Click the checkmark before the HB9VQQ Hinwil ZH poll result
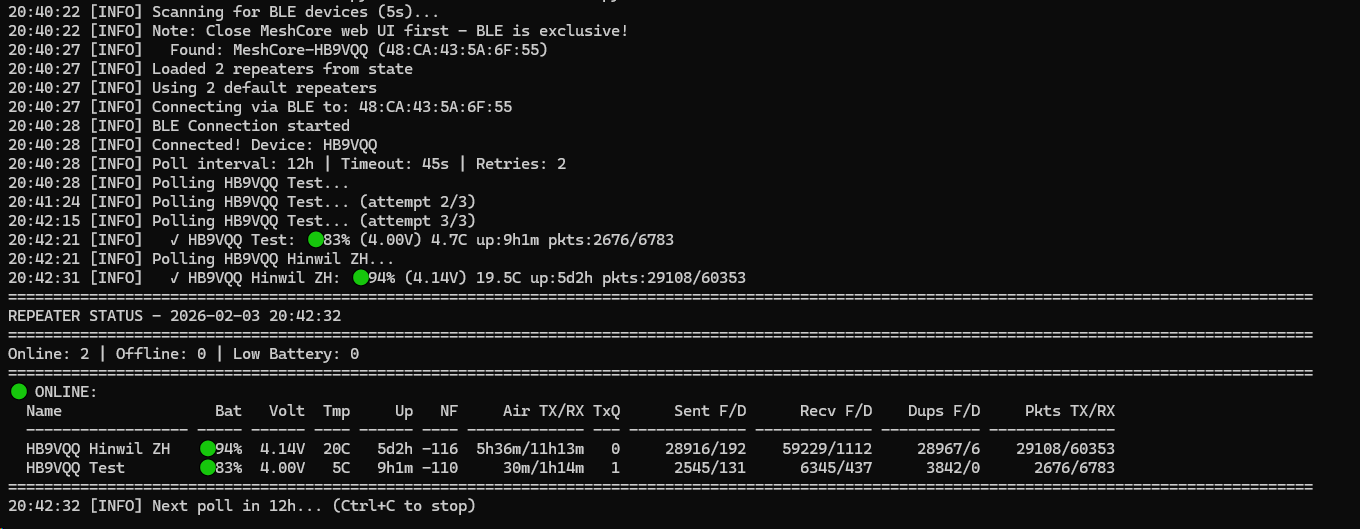 coord(175,278)
